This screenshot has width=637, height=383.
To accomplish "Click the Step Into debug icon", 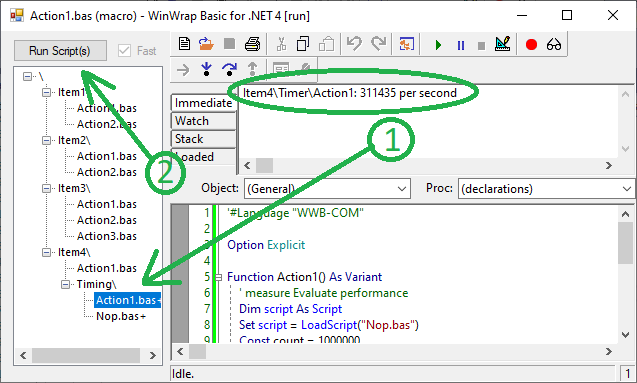I will tap(206, 69).
